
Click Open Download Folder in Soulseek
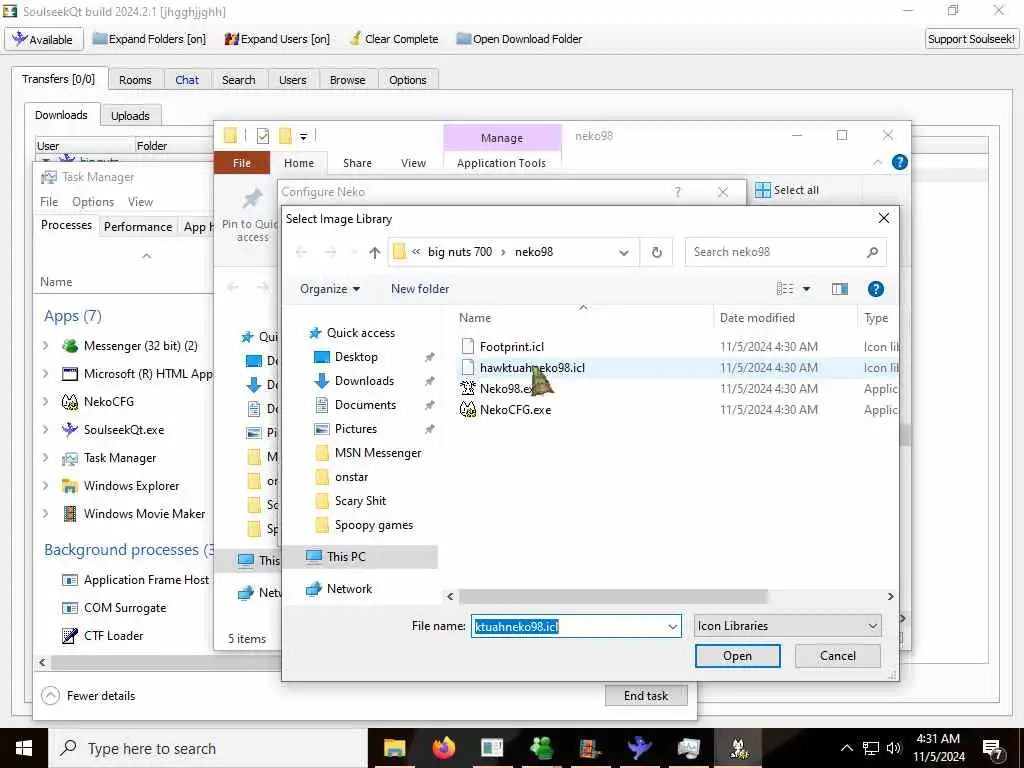pyautogui.click(x=519, y=39)
